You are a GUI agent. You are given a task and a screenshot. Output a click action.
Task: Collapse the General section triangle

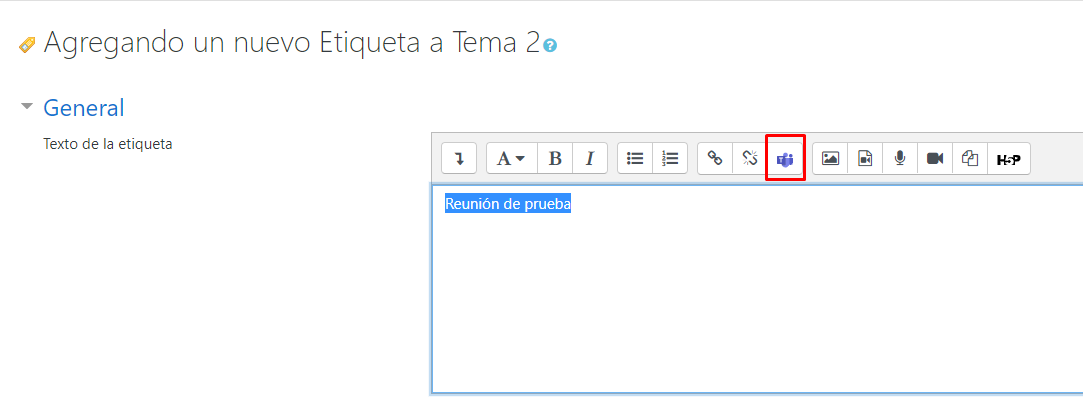coord(27,106)
